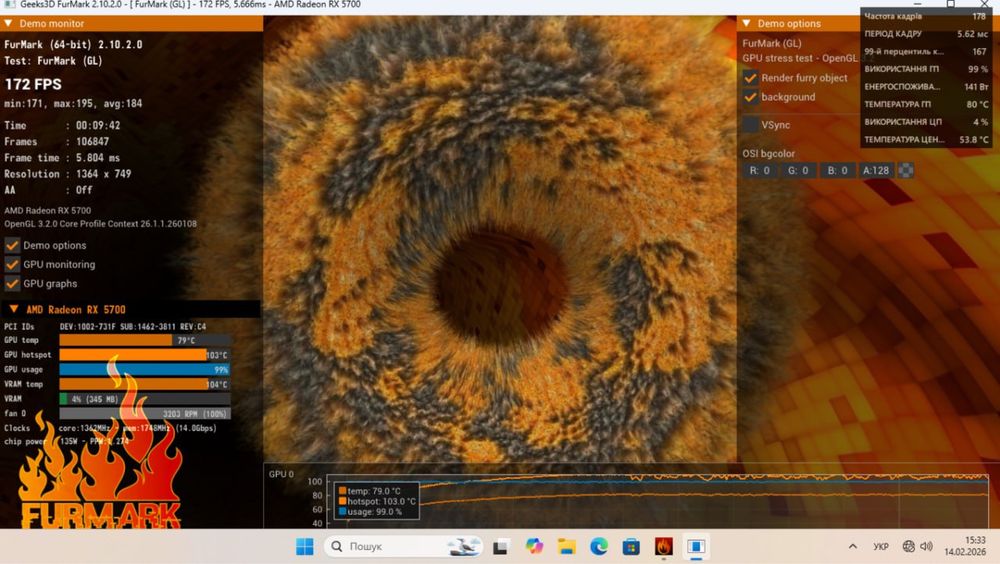Open Microsoft Edge from the taskbar

(x=599, y=547)
